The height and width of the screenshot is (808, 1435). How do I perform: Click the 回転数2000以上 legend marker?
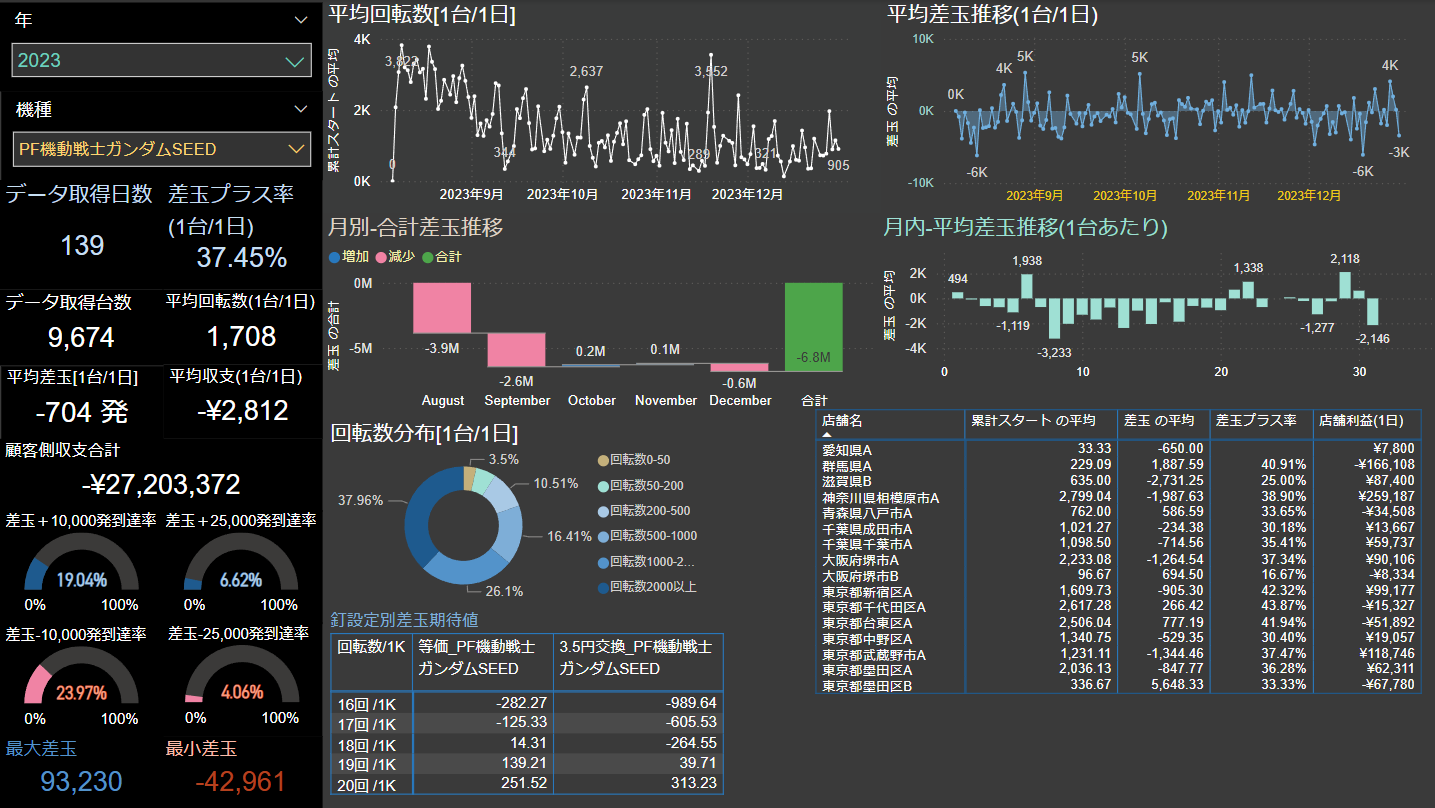(x=602, y=587)
